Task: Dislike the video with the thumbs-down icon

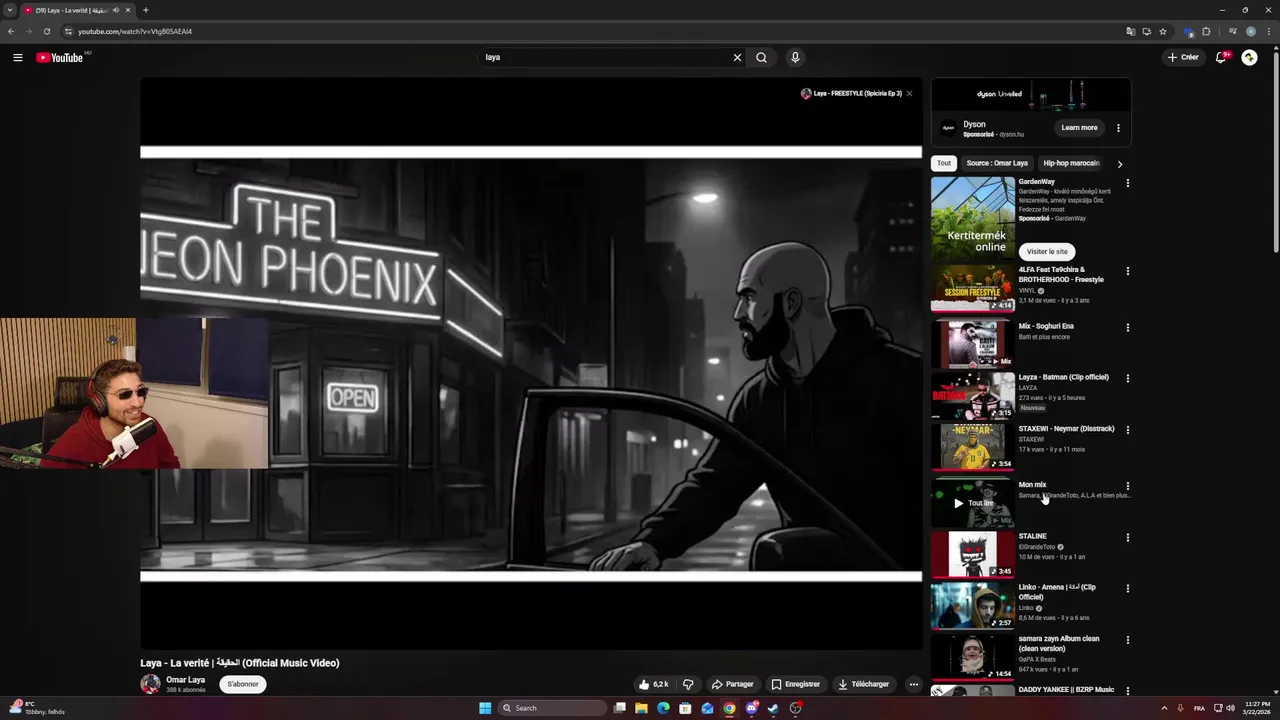Action: click(688, 684)
